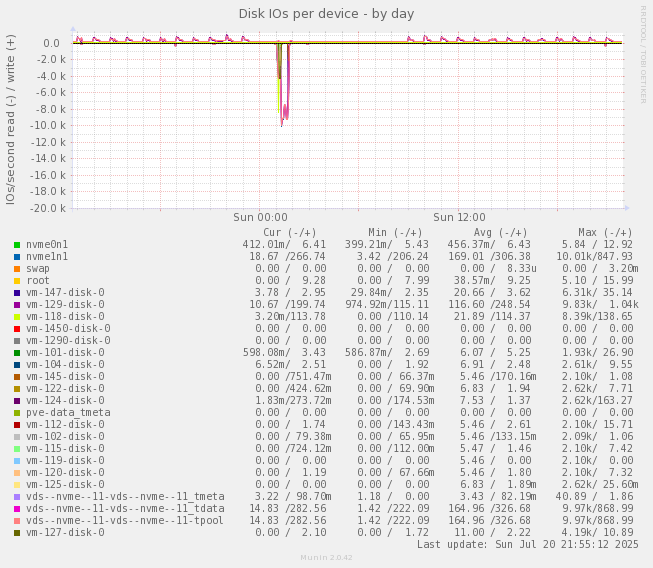Click the gray vm-1290-disk-0 swatch
This screenshot has height=568, width=653.
[x=17, y=341]
